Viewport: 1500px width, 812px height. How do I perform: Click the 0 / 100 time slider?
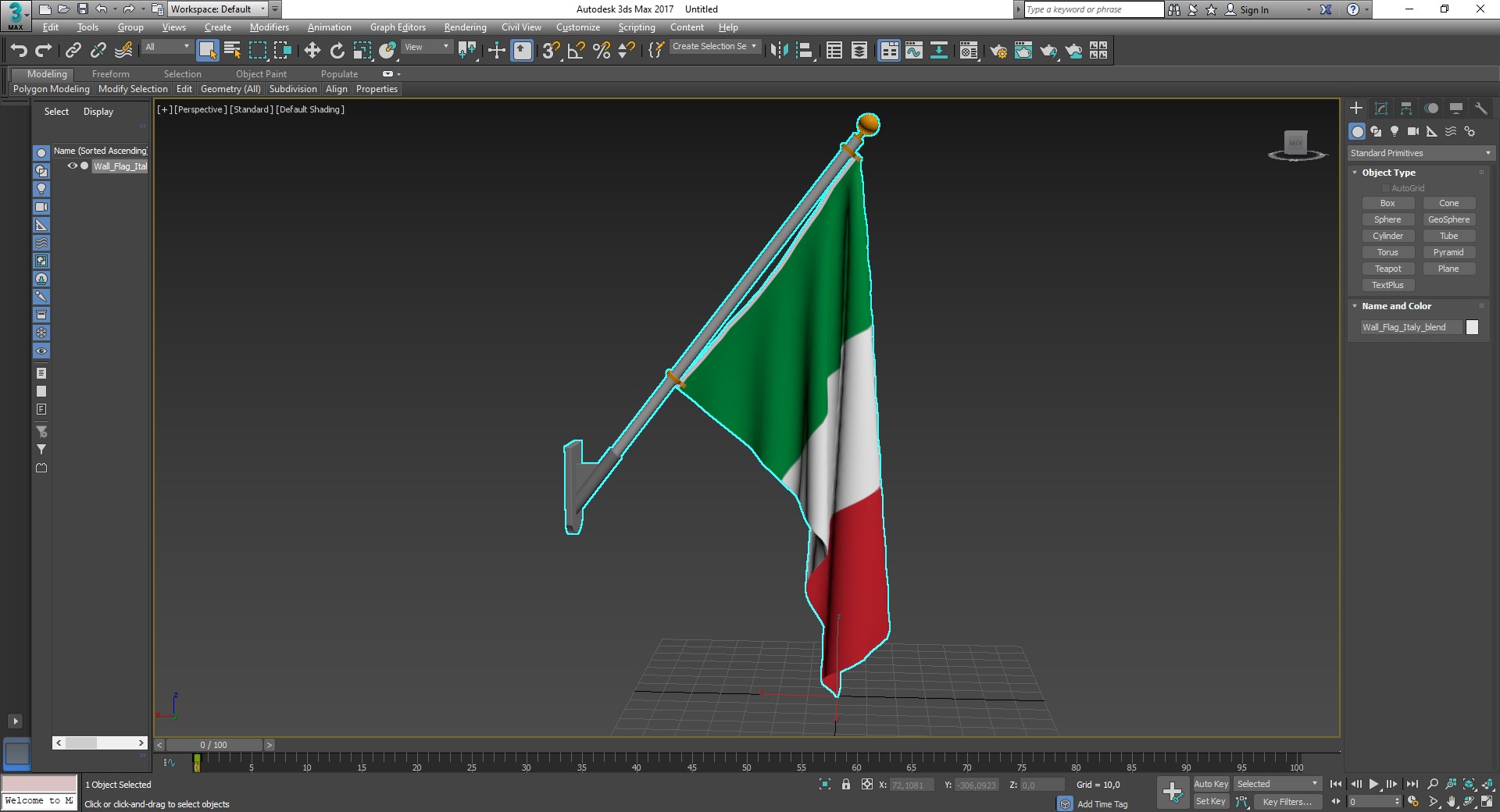pos(213,745)
